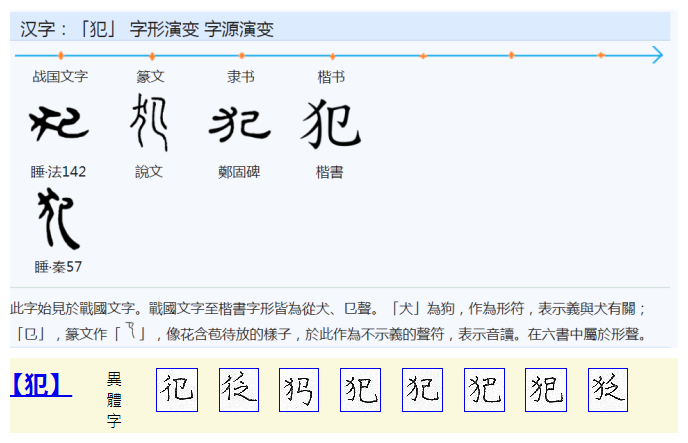The height and width of the screenshot is (443, 688).
Task: Select the first variant box with 礻-like radical
Action: tap(177, 390)
